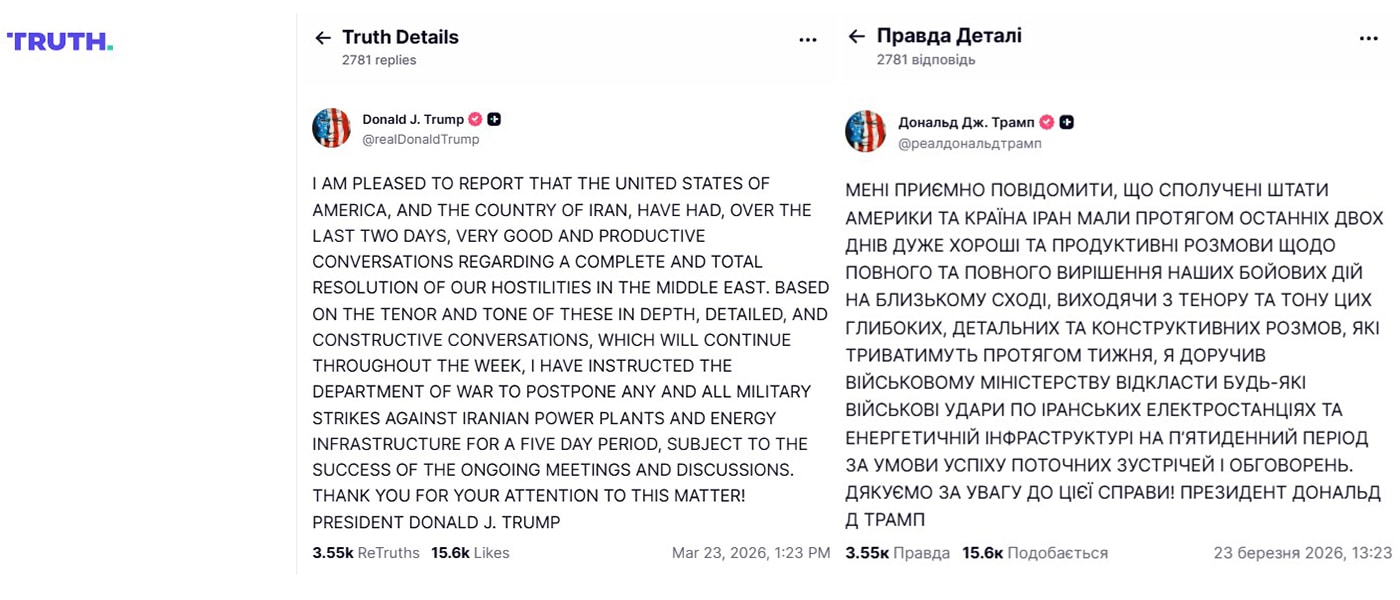Open the Дональд Дж. Трамп profile avatar
1400x600 pixels.
point(865,131)
